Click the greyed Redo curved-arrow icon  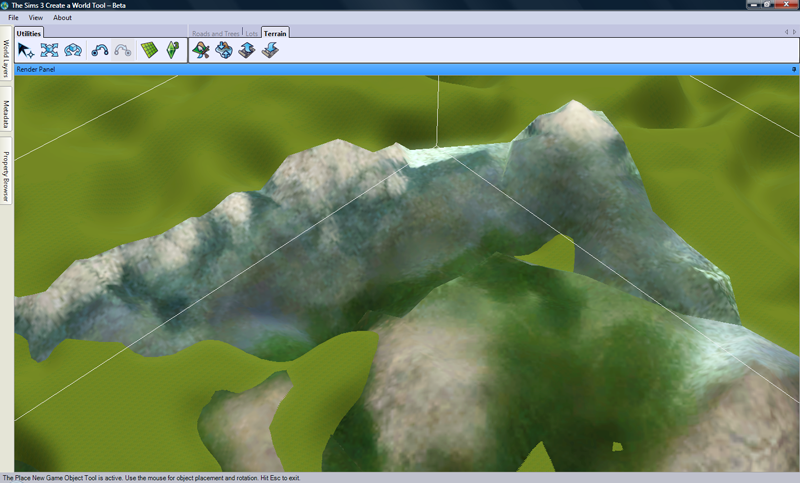pos(123,50)
